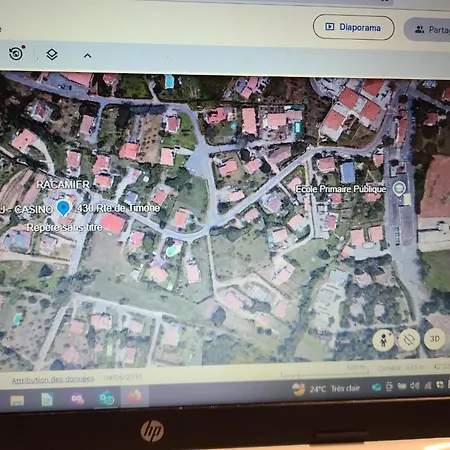Click the rotate view compass icon
The width and height of the screenshot is (450, 450).
[x=409, y=340]
